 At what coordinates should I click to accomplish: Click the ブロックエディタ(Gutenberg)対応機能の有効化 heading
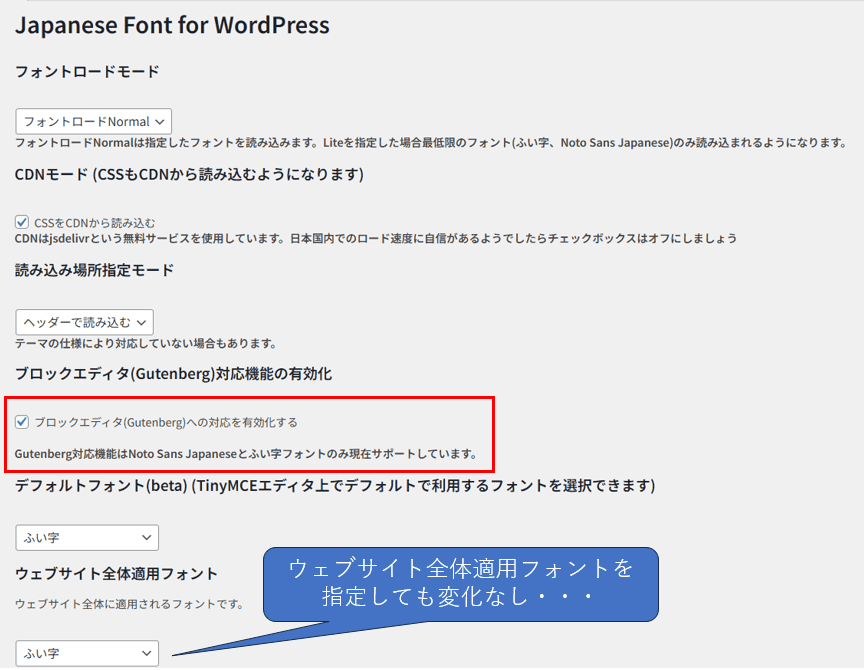pyautogui.click(x=173, y=373)
